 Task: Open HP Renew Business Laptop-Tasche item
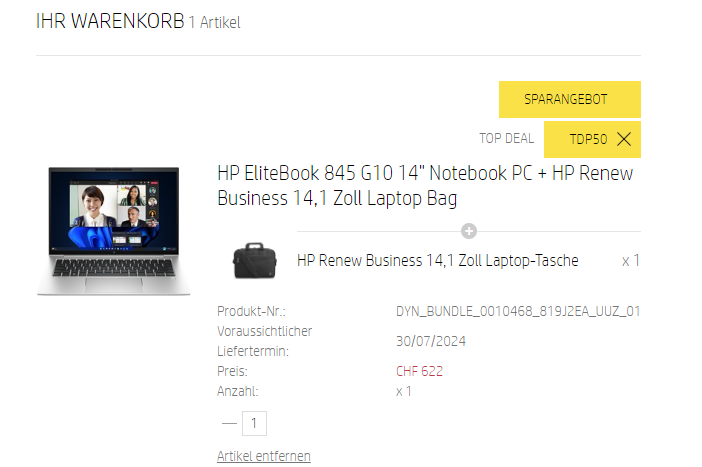[437, 261]
